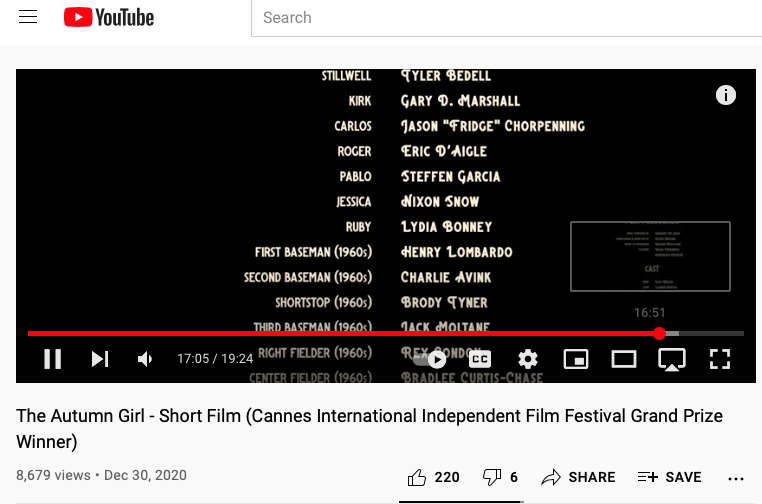Click the like count 220
This screenshot has width=762, height=504.
[x=447, y=477]
